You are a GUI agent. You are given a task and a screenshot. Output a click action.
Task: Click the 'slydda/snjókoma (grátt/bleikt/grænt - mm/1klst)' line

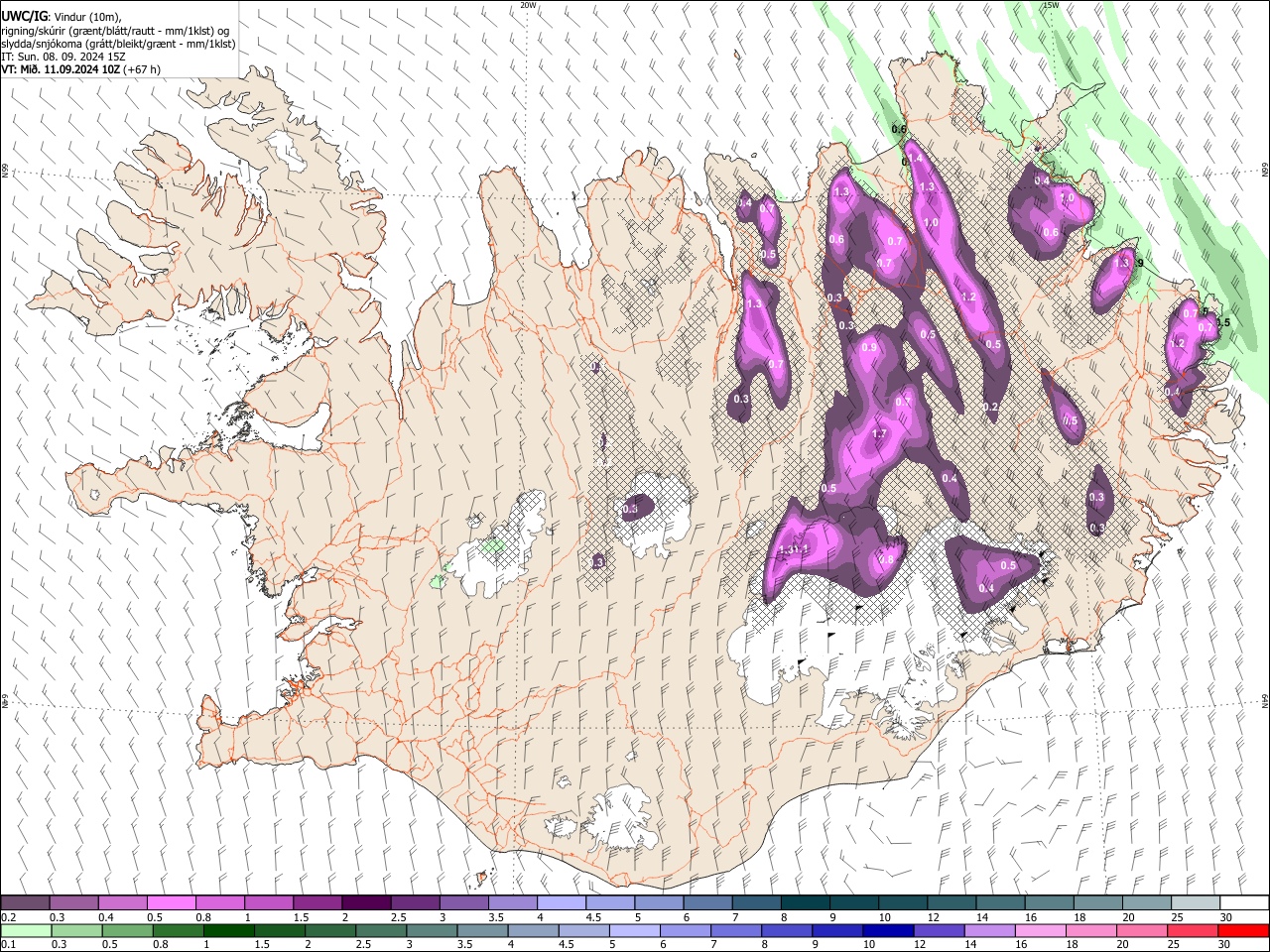point(118,44)
